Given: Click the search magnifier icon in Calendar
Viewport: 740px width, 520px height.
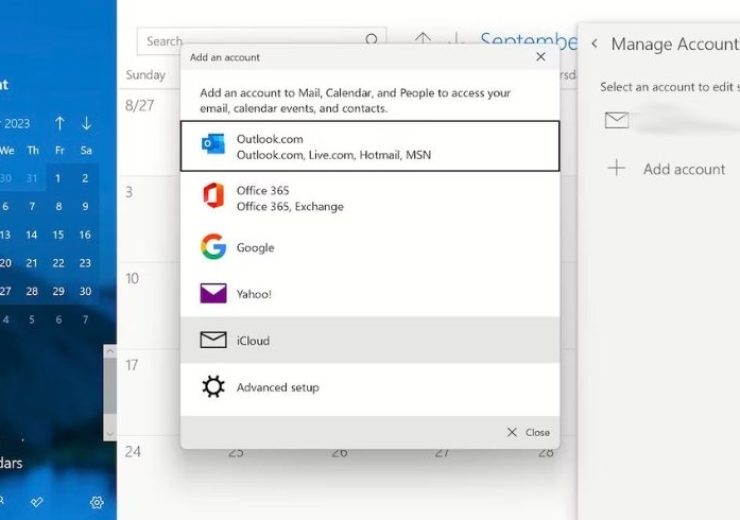Looking at the screenshot, I should point(371,40).
